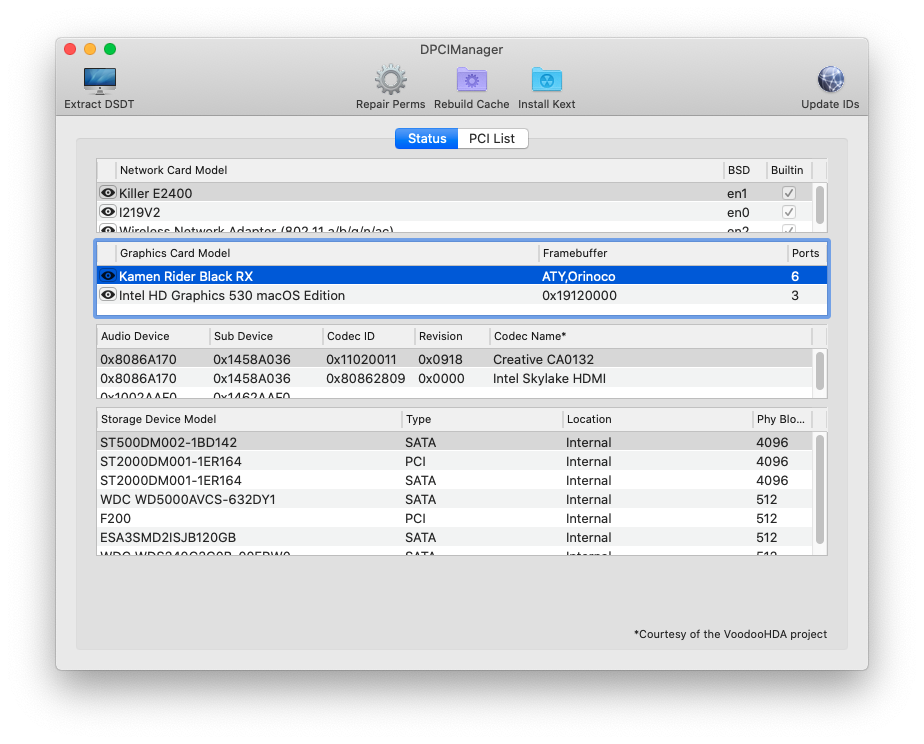
Task: Click the 0x19120000 framebuffer value
Action: tap(579, 295)
